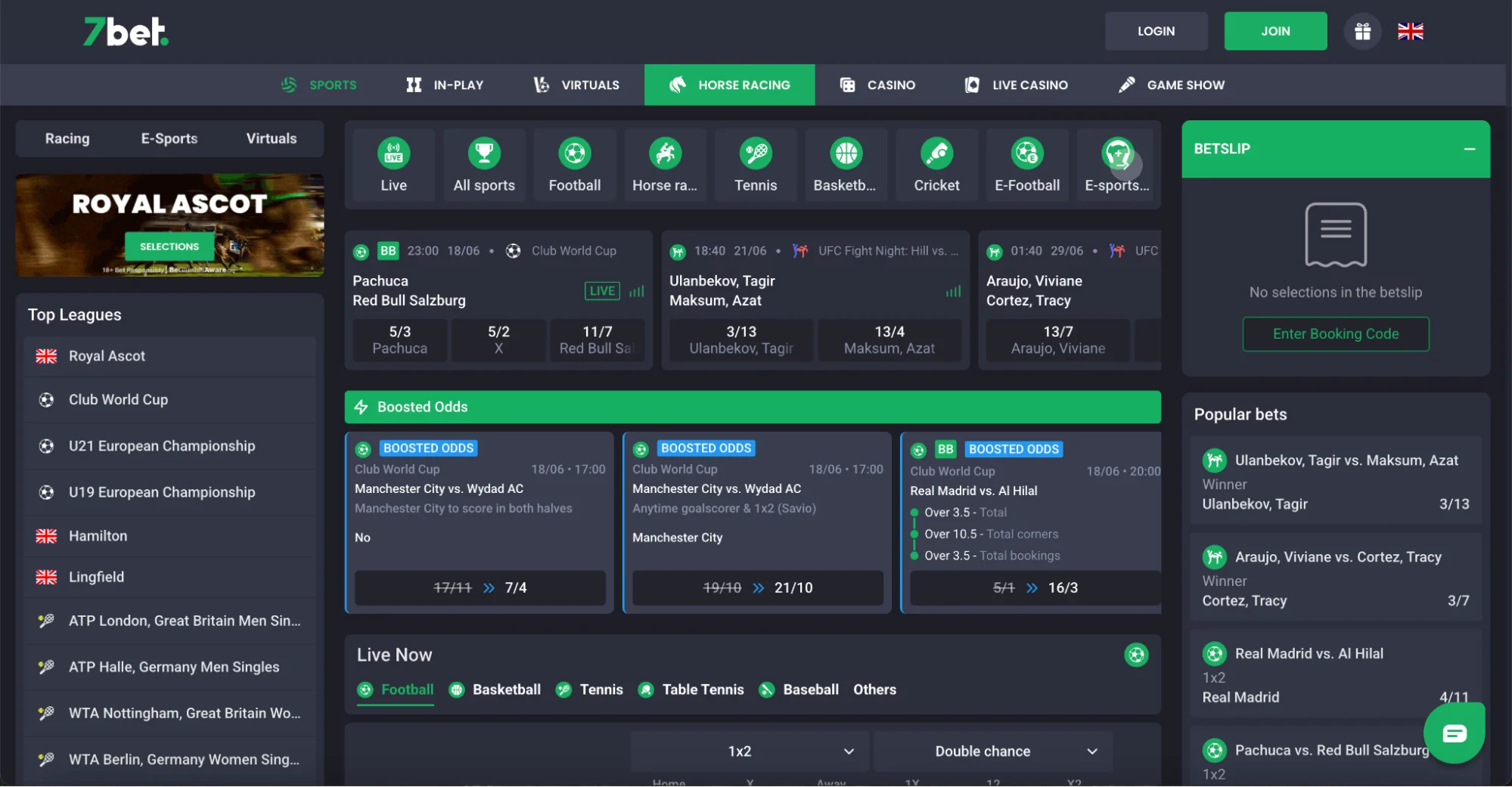Open the live chat support bubble
Image resolution: width=1512 pixels, height=787 pixels.
point(1454,733)
